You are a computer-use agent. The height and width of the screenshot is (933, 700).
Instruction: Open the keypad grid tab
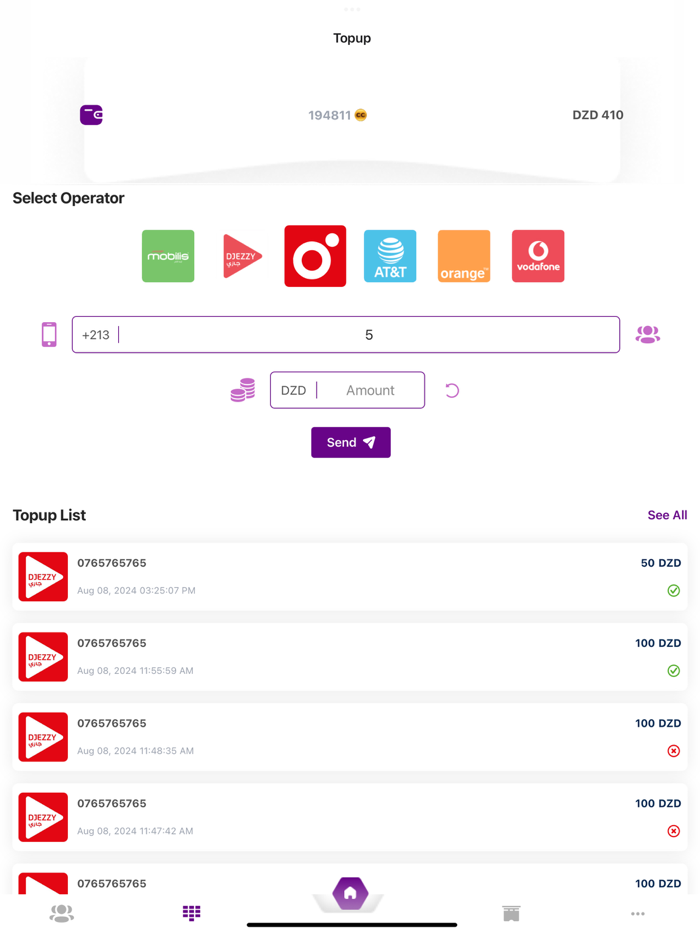tap(192, 913)
